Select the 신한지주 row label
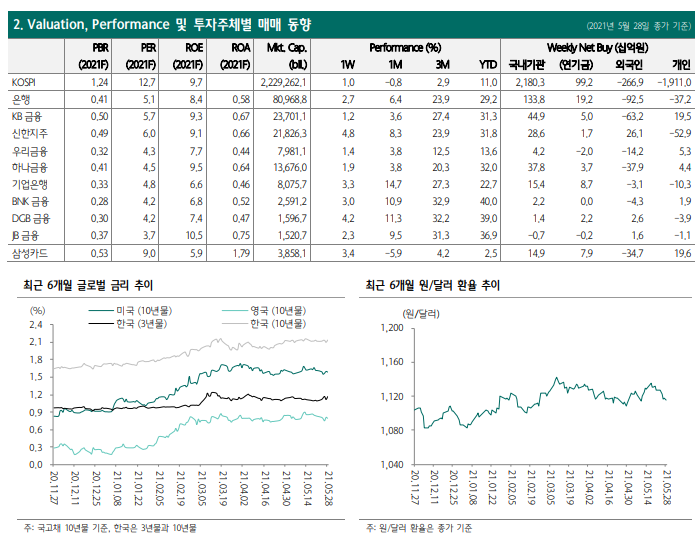The image size is (699, 539). pos(29,134)
